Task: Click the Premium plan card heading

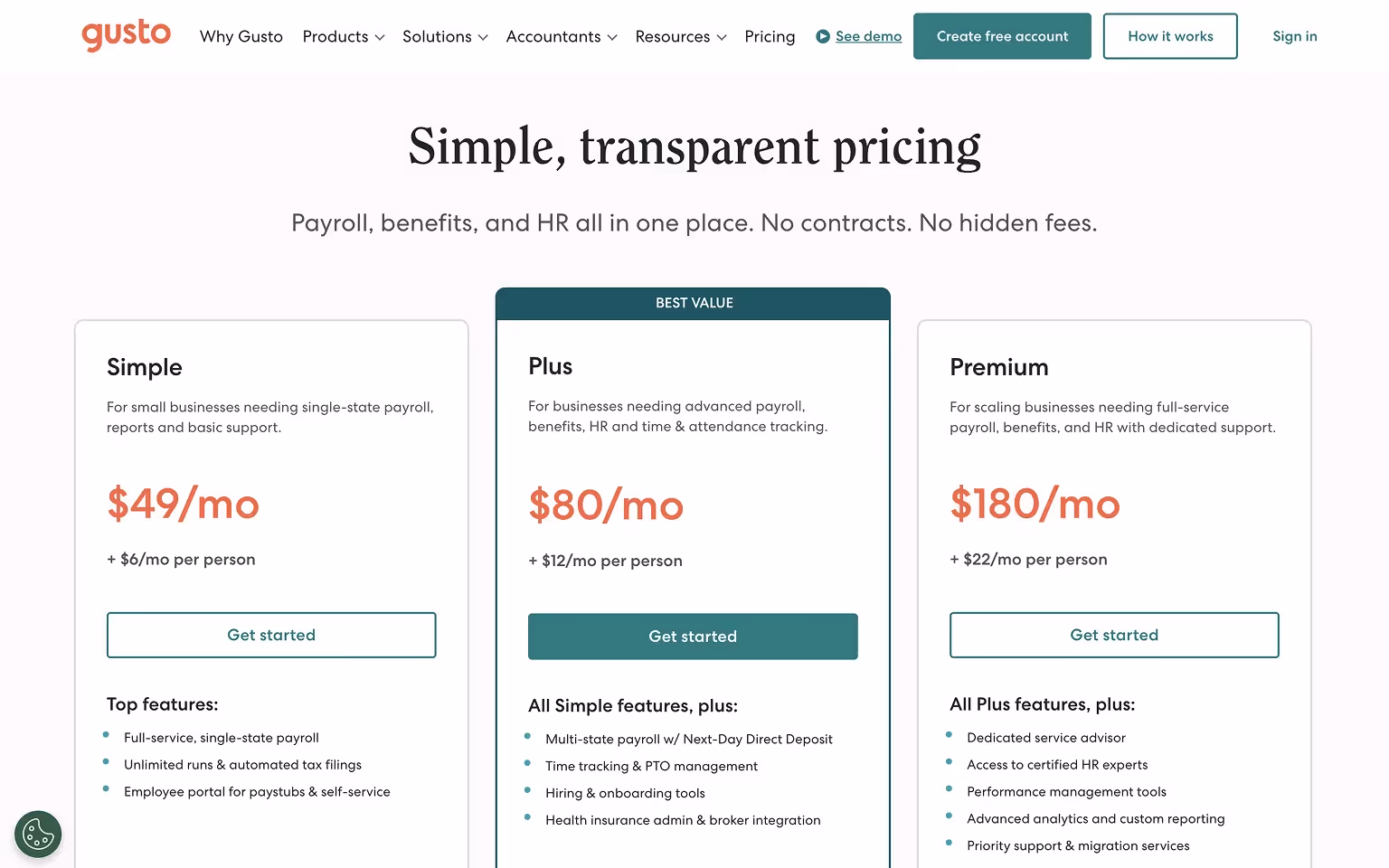Action: click(x=998, y=367)
